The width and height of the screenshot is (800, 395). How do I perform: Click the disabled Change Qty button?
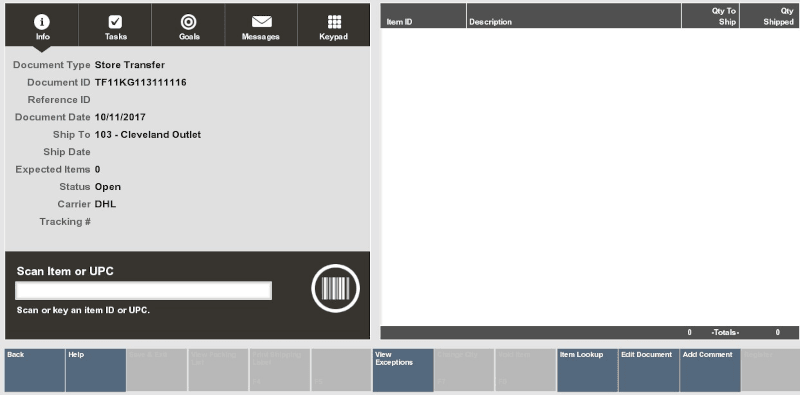tap(464, 371)
